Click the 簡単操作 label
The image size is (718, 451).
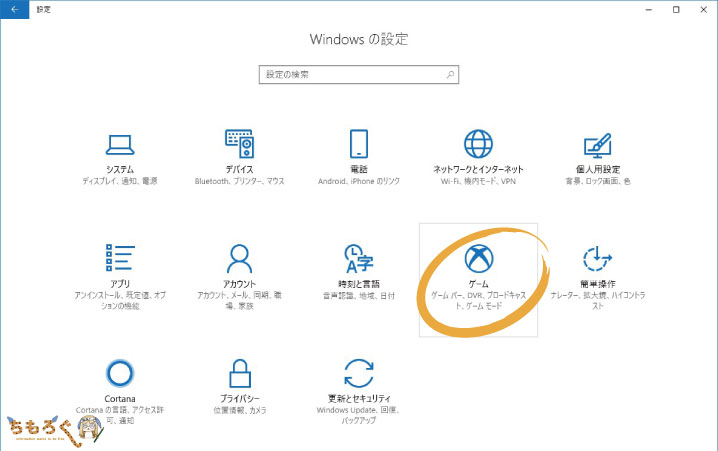coord(598,284)
